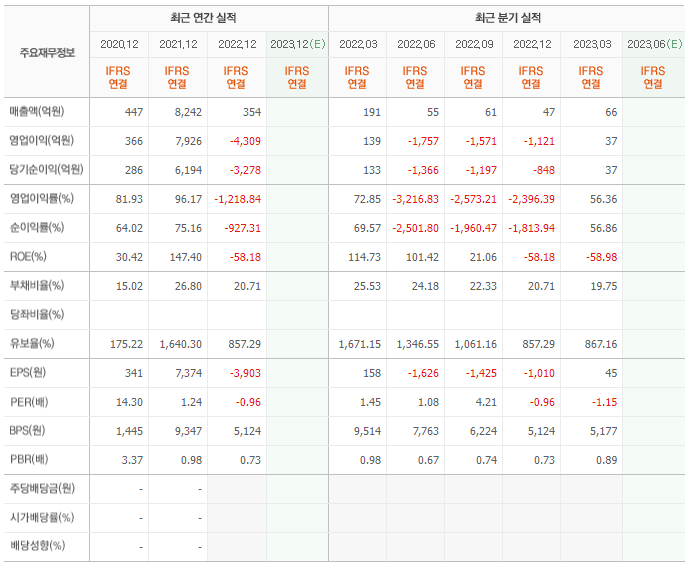Click PBR value 3.37
Viewport: 690px width, 567px height.
(132, 460)
